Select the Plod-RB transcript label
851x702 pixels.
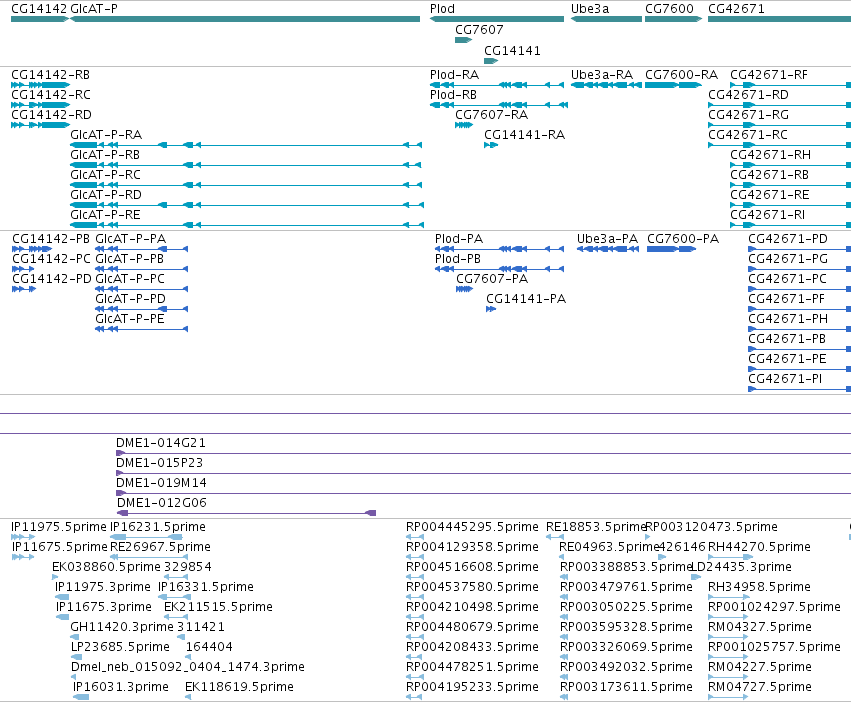point(453,94)
